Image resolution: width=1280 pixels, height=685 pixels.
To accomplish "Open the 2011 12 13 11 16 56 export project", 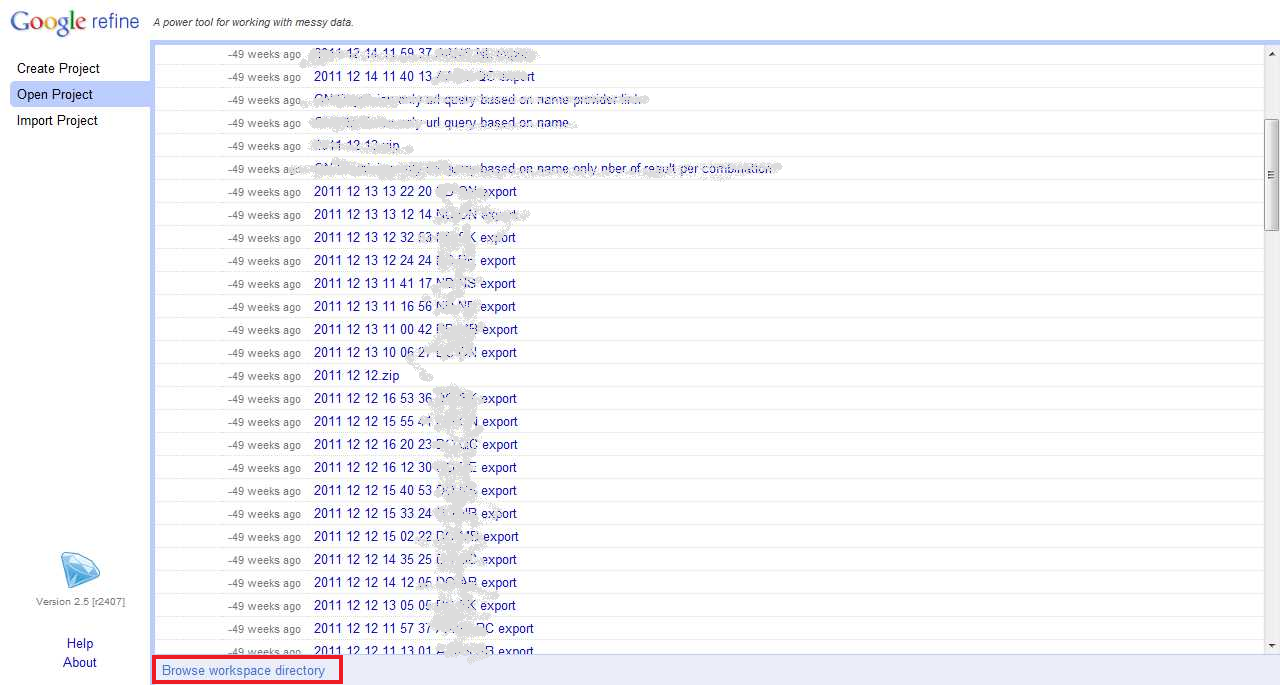I will (x=415, y=306).
